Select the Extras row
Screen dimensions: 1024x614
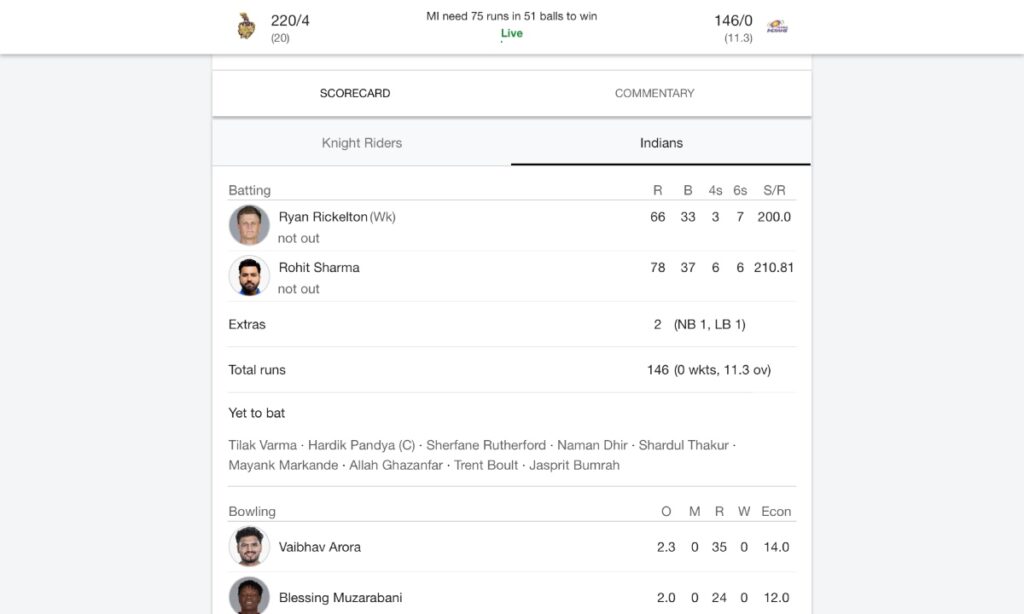246,324
